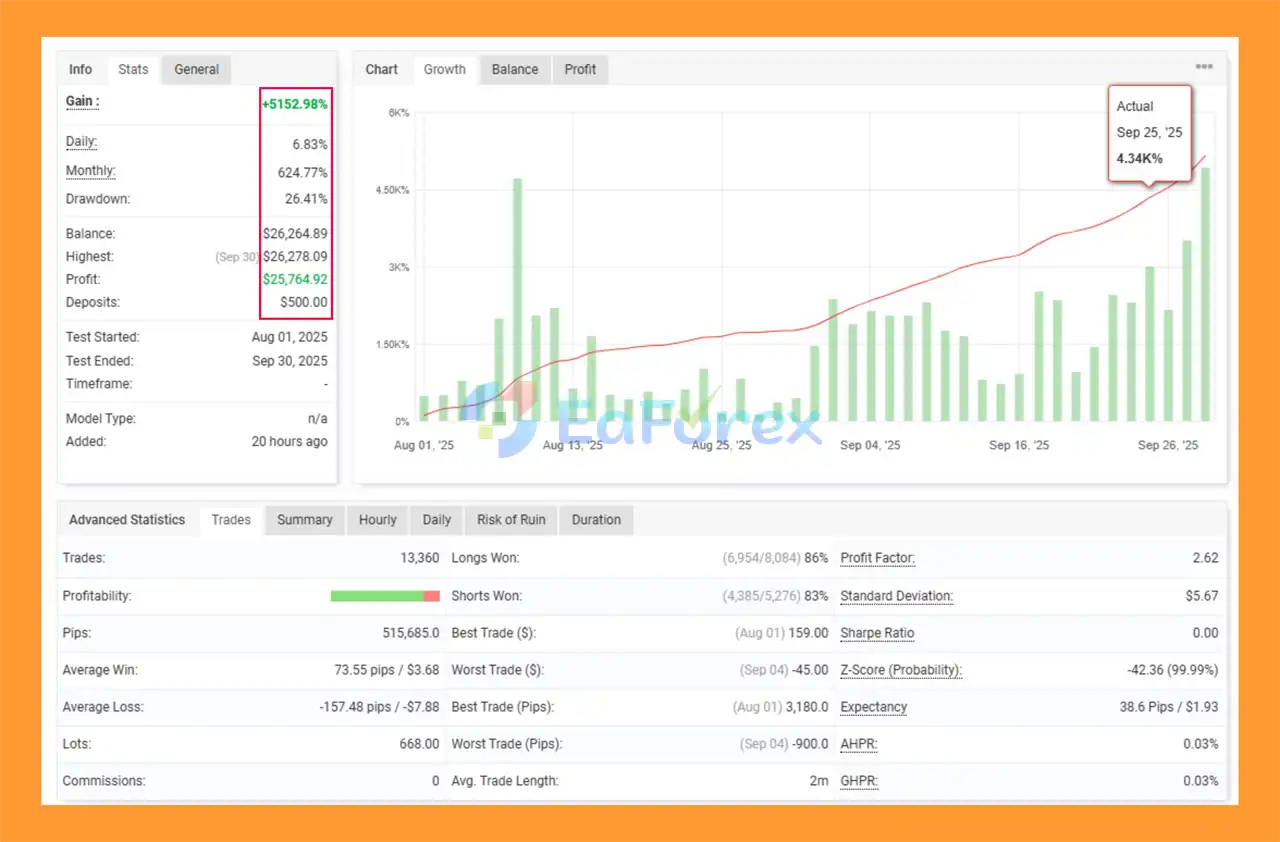This screenshot has width=1280, height=842.
Task: Click the Sharpe Ratio label
Action: [877, 633]
